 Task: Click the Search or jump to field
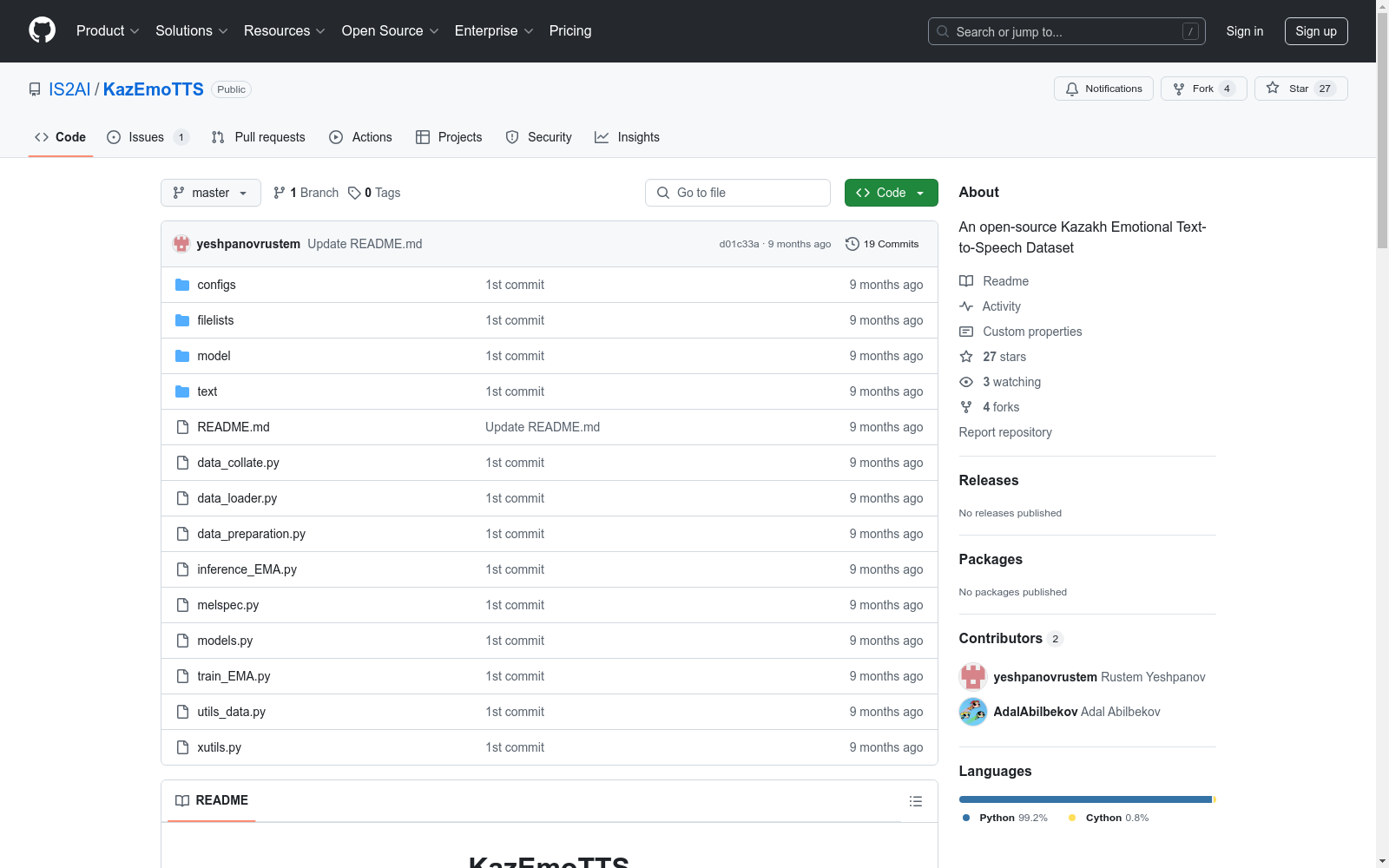[x=1067, y=31]
